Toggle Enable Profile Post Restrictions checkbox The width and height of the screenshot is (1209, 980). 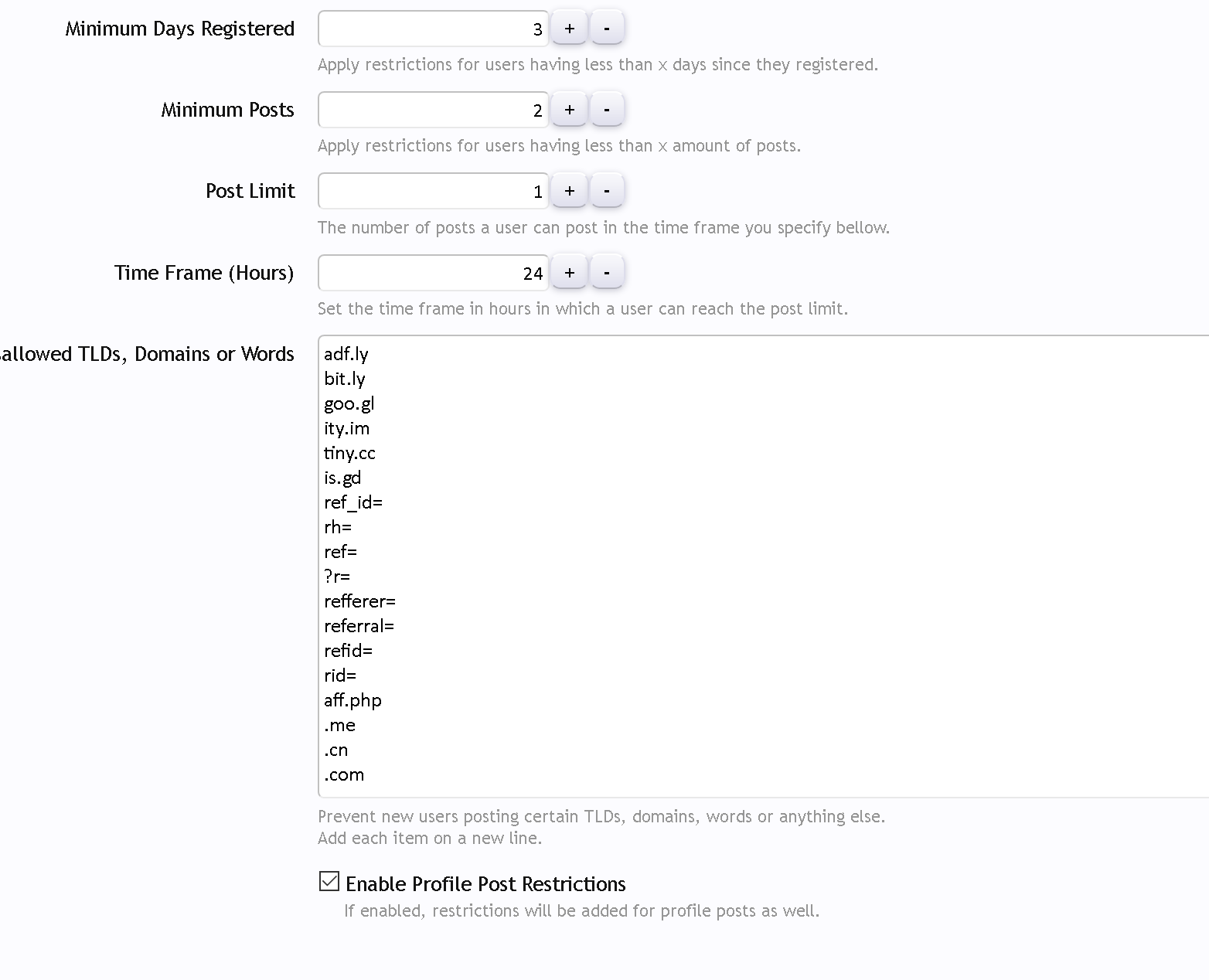click(329, 882)
